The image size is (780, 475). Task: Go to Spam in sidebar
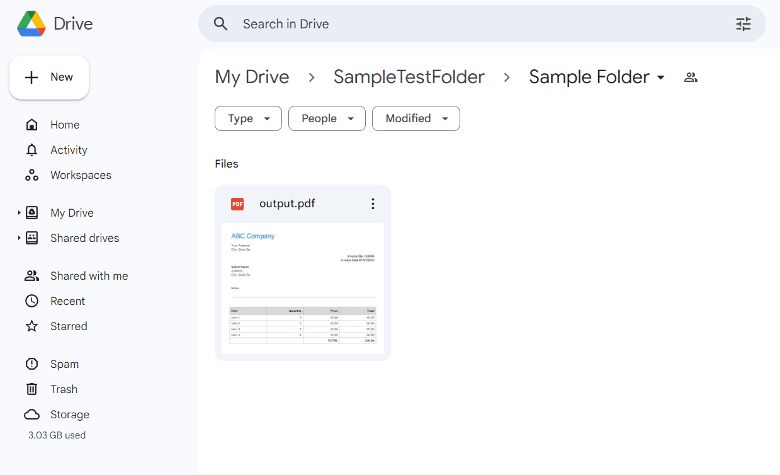[x=64, y=364]
